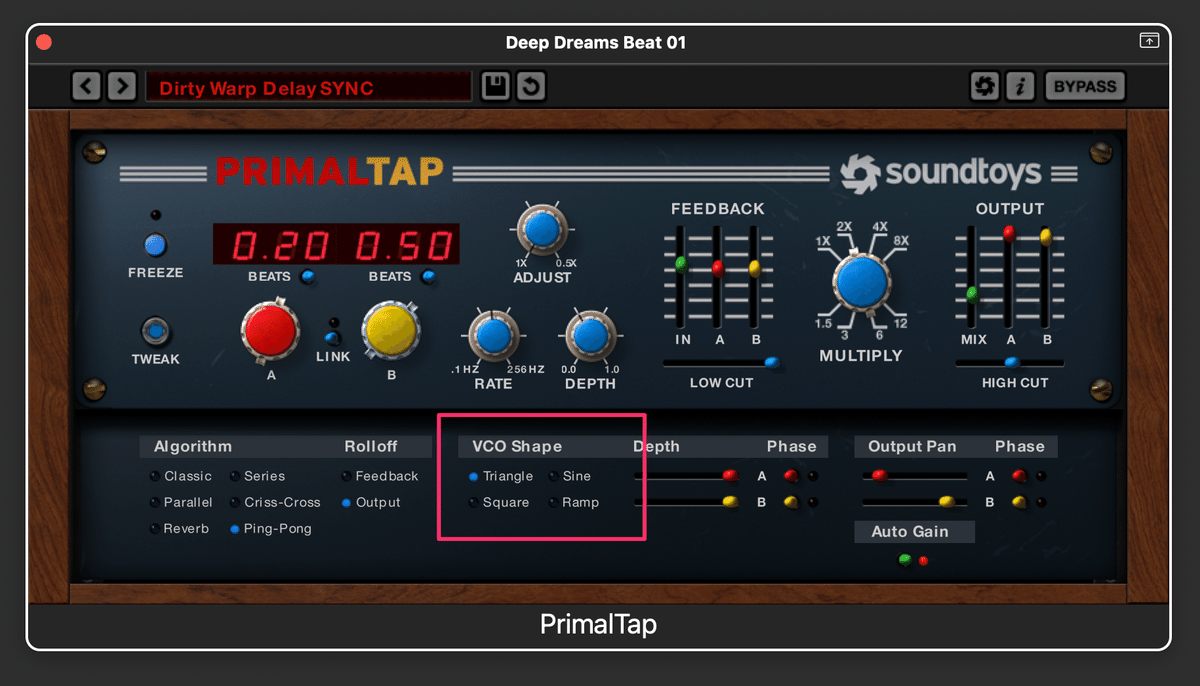Click the LOW CUT slider handle

770,363
